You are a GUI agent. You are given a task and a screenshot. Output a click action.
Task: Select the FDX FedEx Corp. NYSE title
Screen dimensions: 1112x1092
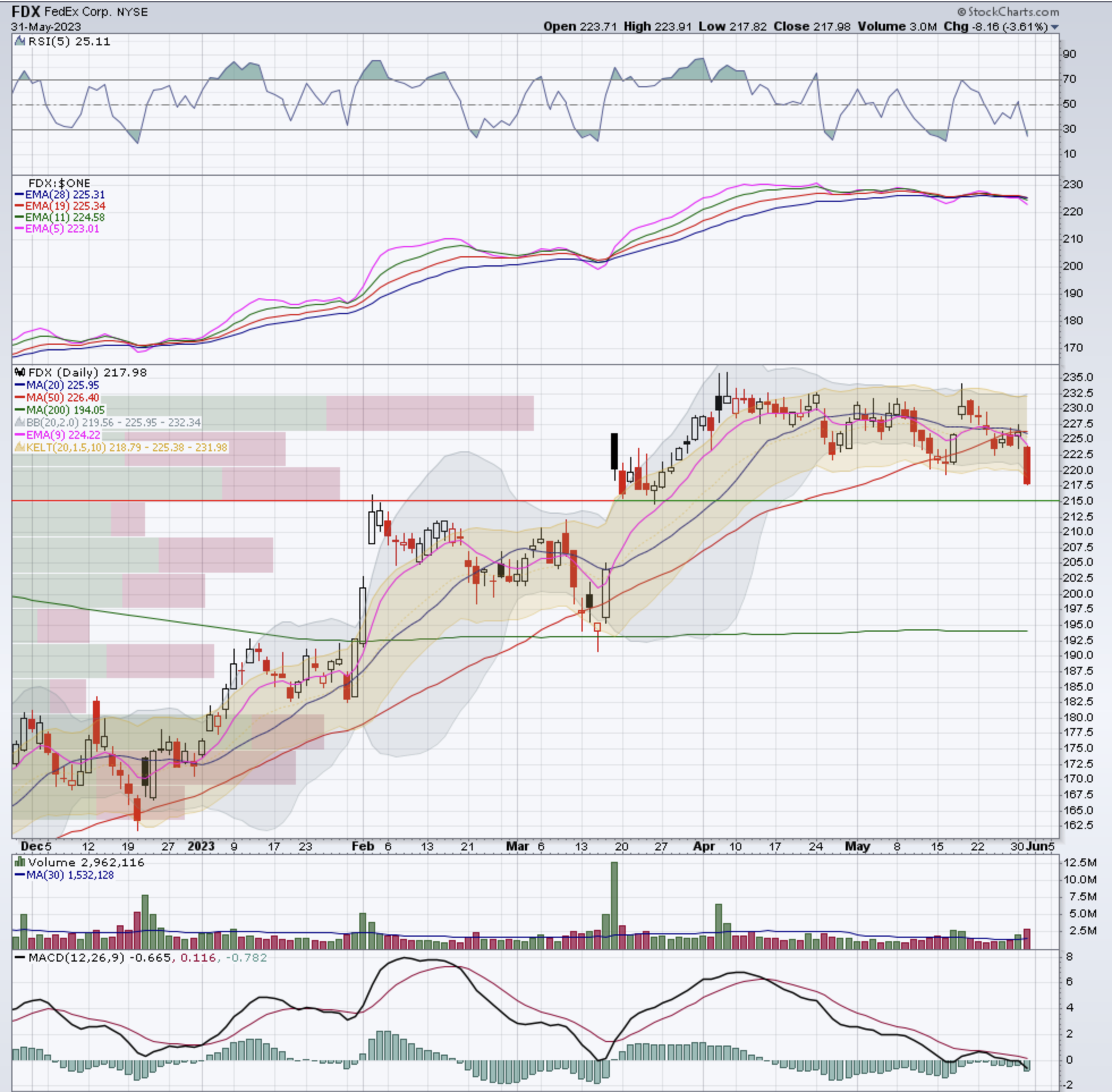coord(80,11)
